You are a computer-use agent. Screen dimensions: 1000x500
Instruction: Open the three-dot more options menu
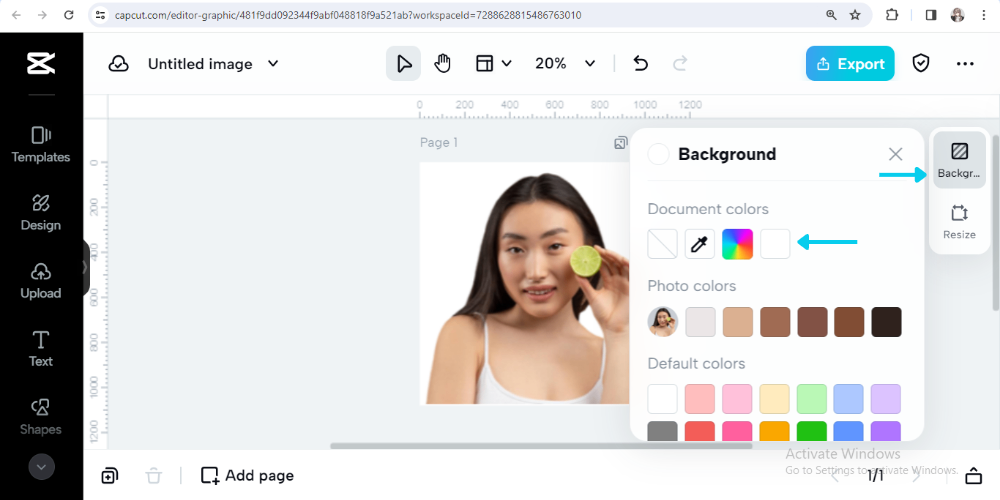click(x=965, y=63)
